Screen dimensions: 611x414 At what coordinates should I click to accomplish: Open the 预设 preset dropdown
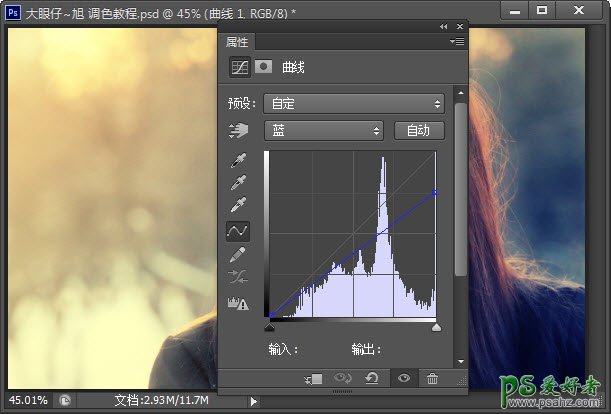click(354, 103)
